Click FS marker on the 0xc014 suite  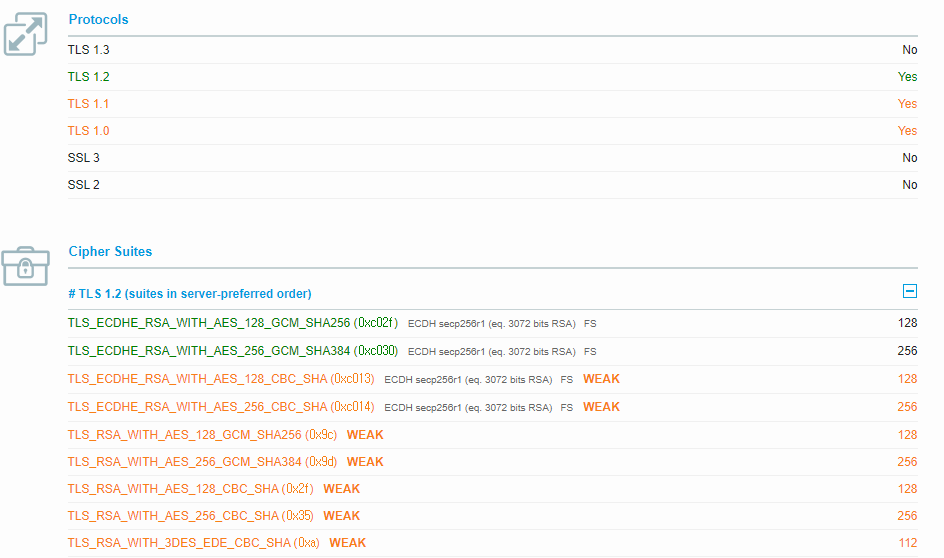tap(567, 408)
